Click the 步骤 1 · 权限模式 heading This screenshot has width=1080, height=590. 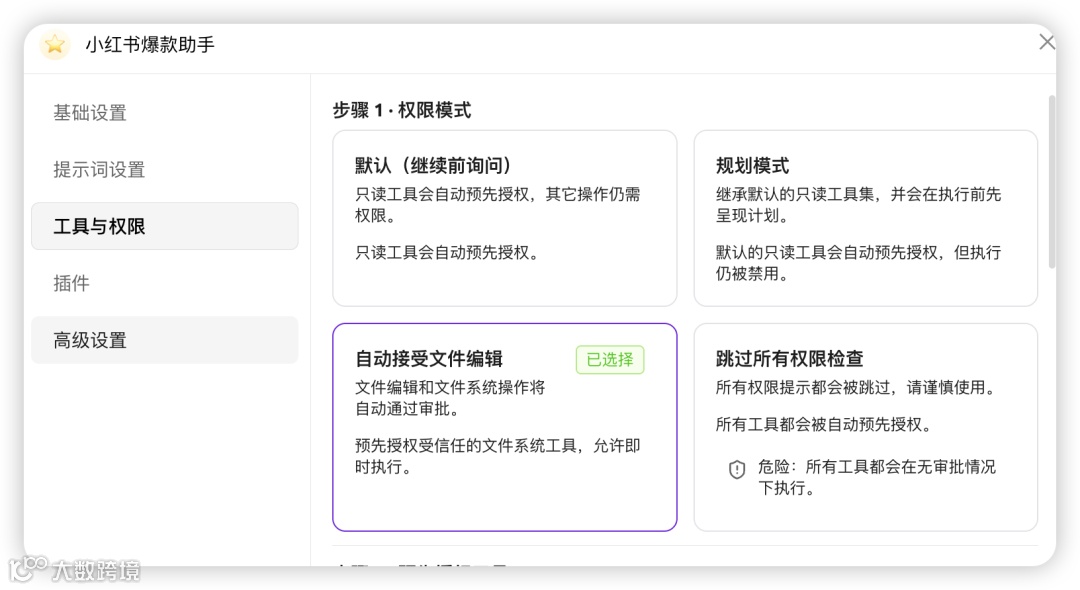click(403, 110)
